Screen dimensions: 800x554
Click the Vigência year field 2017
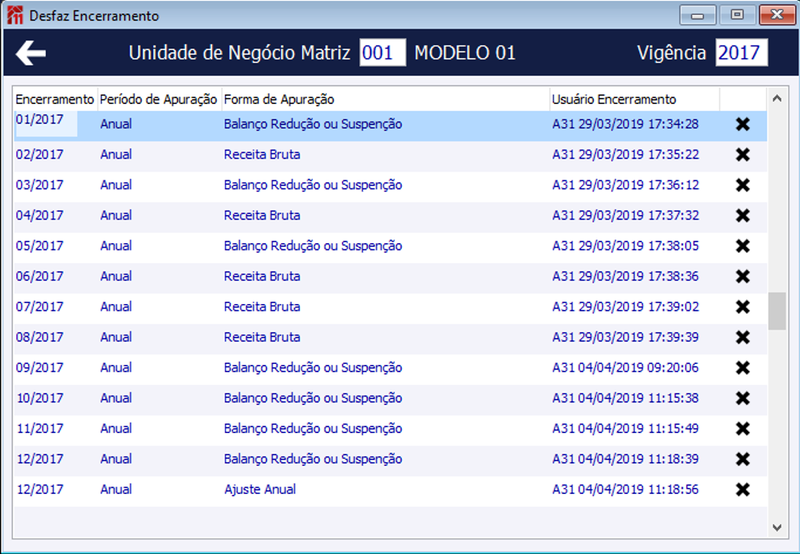click(741, 53)
